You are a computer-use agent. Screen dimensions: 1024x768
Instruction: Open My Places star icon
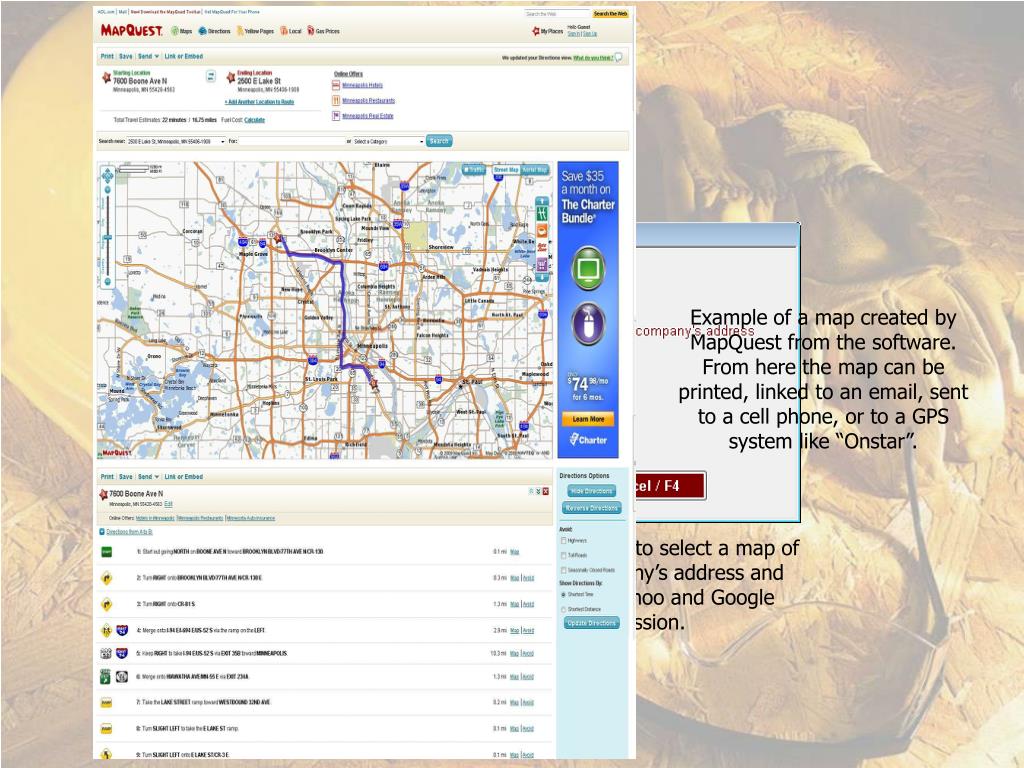[536, 31]
